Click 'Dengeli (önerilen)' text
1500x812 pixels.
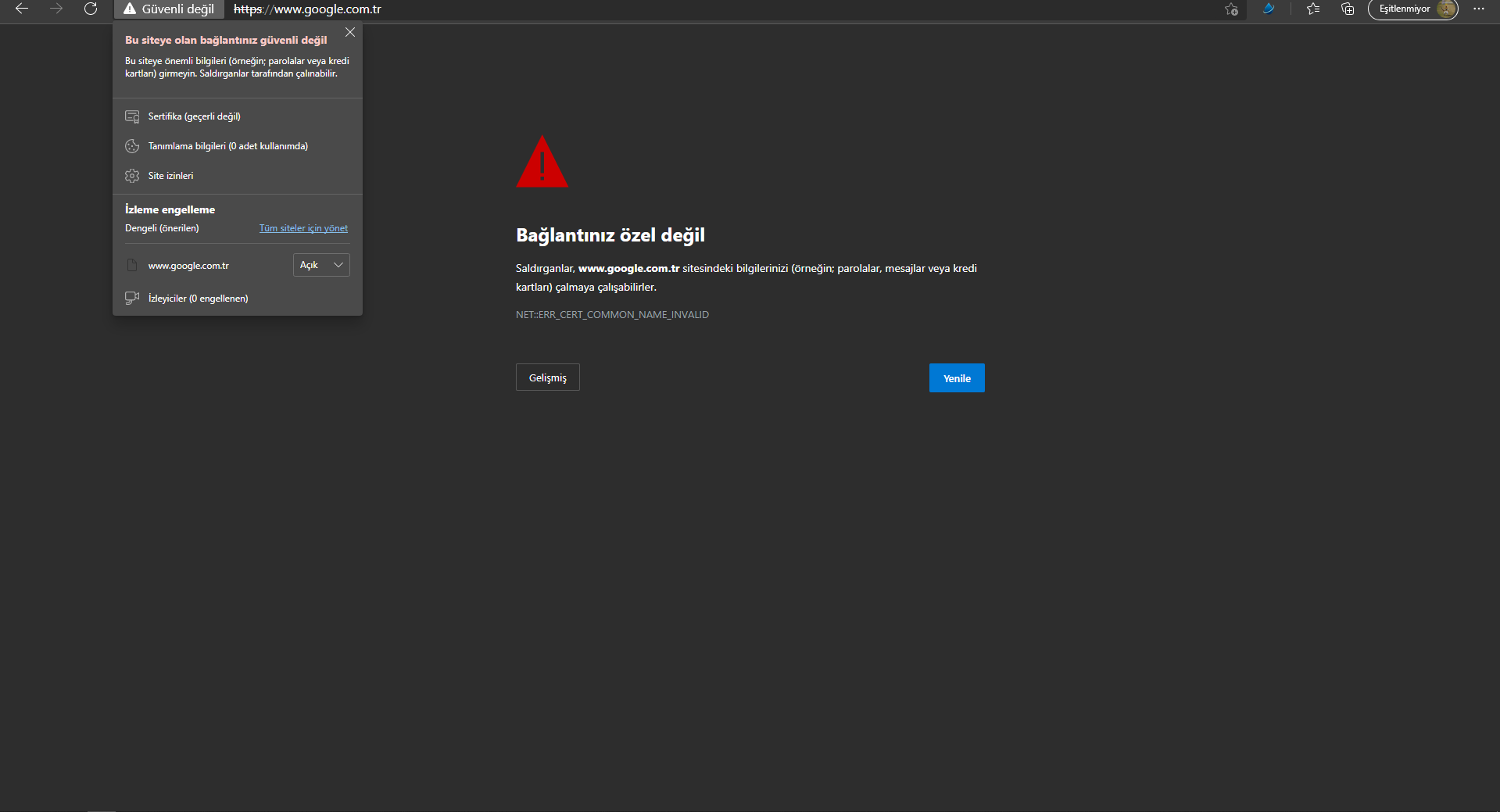(162, 228)
